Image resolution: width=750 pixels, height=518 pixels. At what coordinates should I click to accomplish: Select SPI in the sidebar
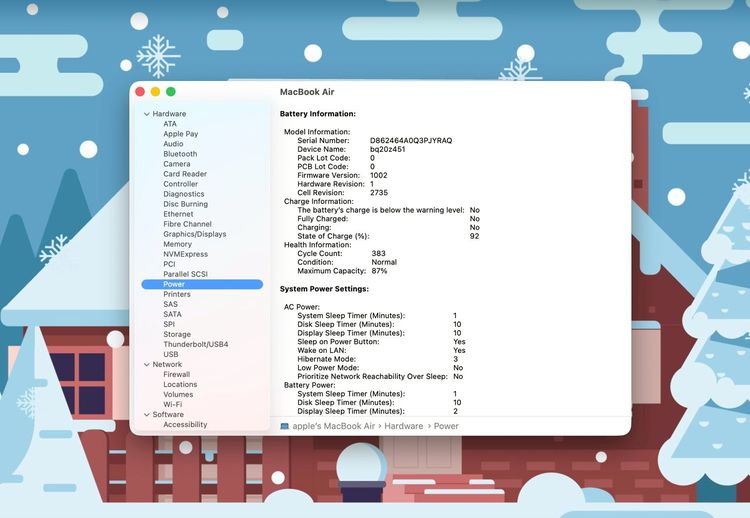tap(169, 325)
